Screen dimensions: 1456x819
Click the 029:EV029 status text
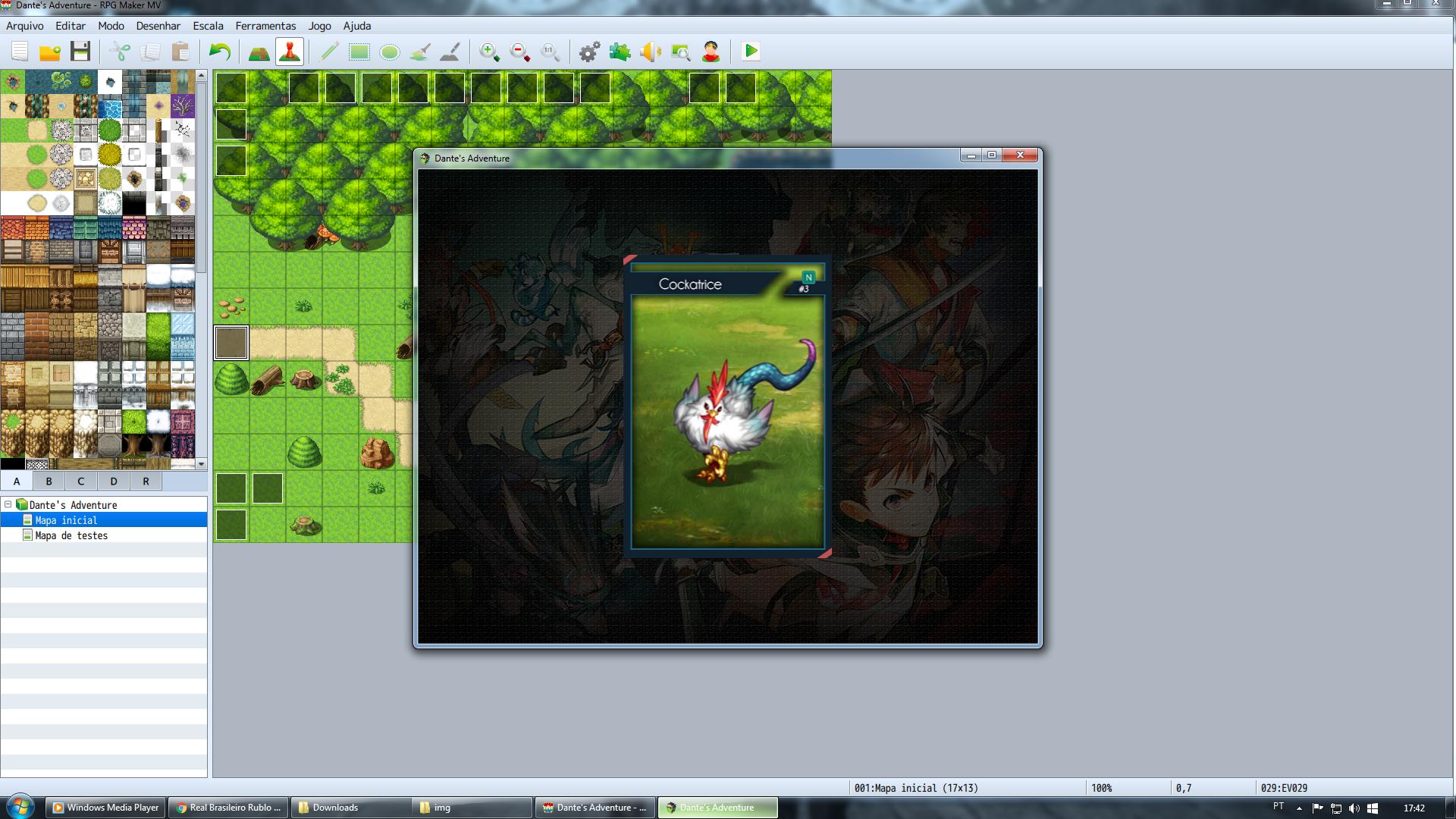tap(1284, 788)
